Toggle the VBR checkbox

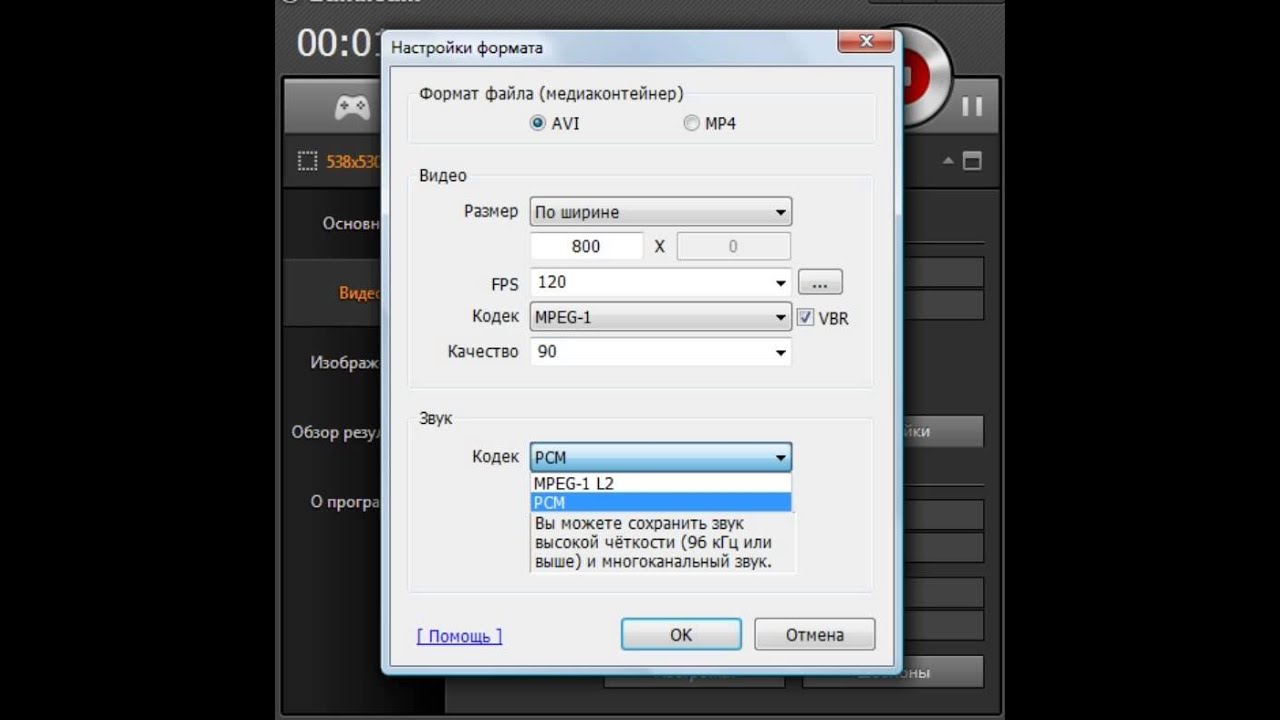point(806,317)
